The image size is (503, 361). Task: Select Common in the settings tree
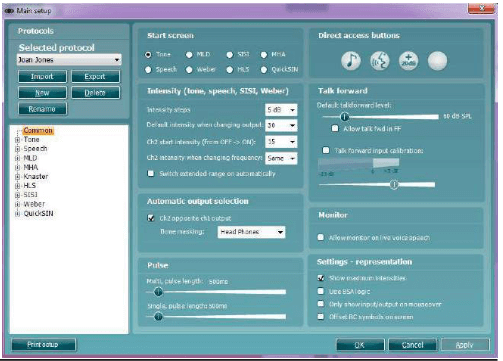(x=38, y=130)
